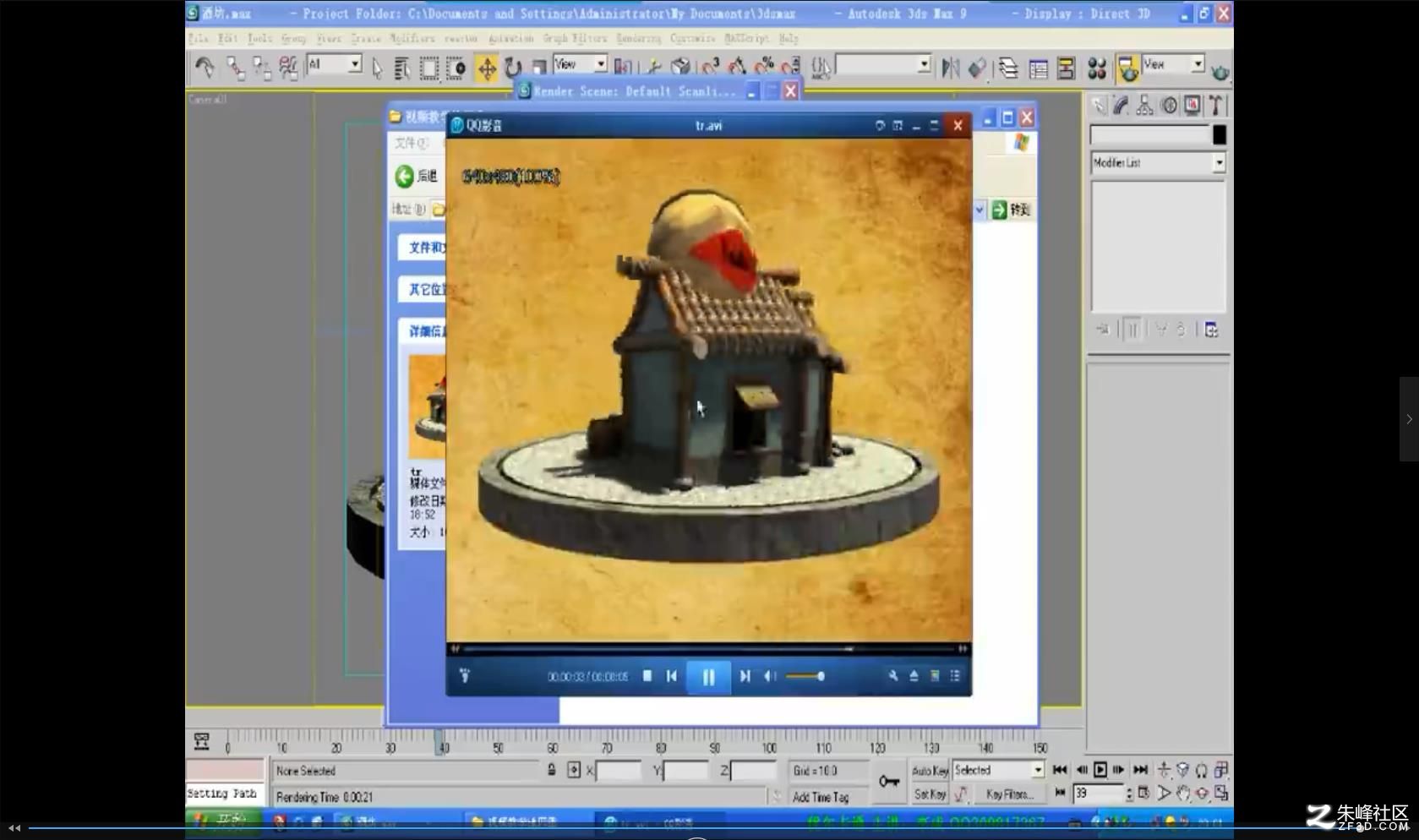1419x840 pixels.
Task: Activate the Select and Move tool
Action: tap(487, 68)
